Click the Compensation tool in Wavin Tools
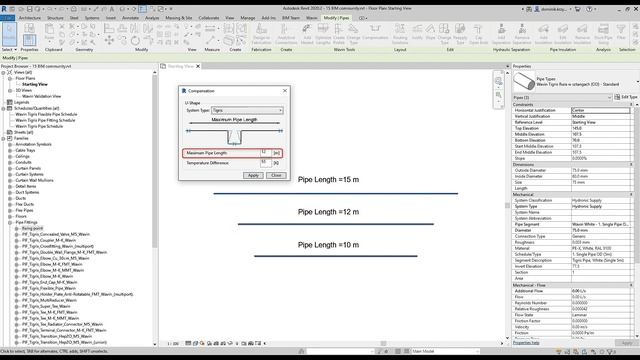 tap(375, 32)
